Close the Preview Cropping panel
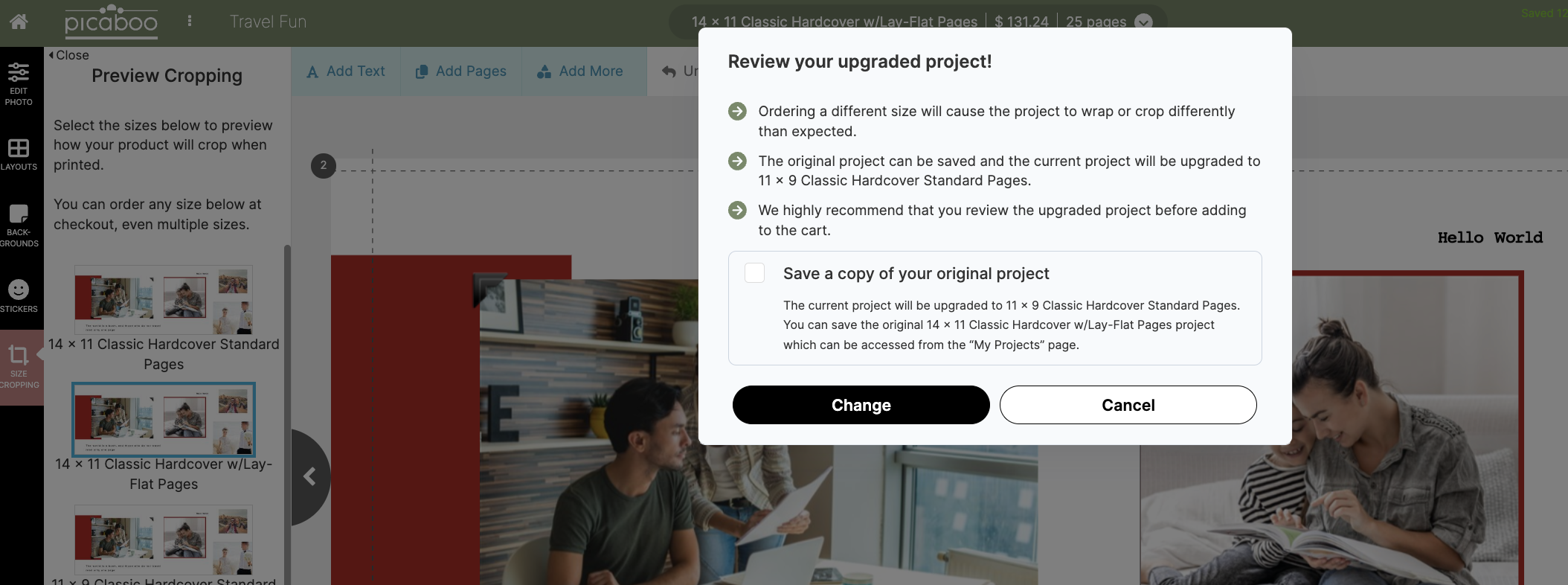 pyautogui.click(x=68, y=55)
